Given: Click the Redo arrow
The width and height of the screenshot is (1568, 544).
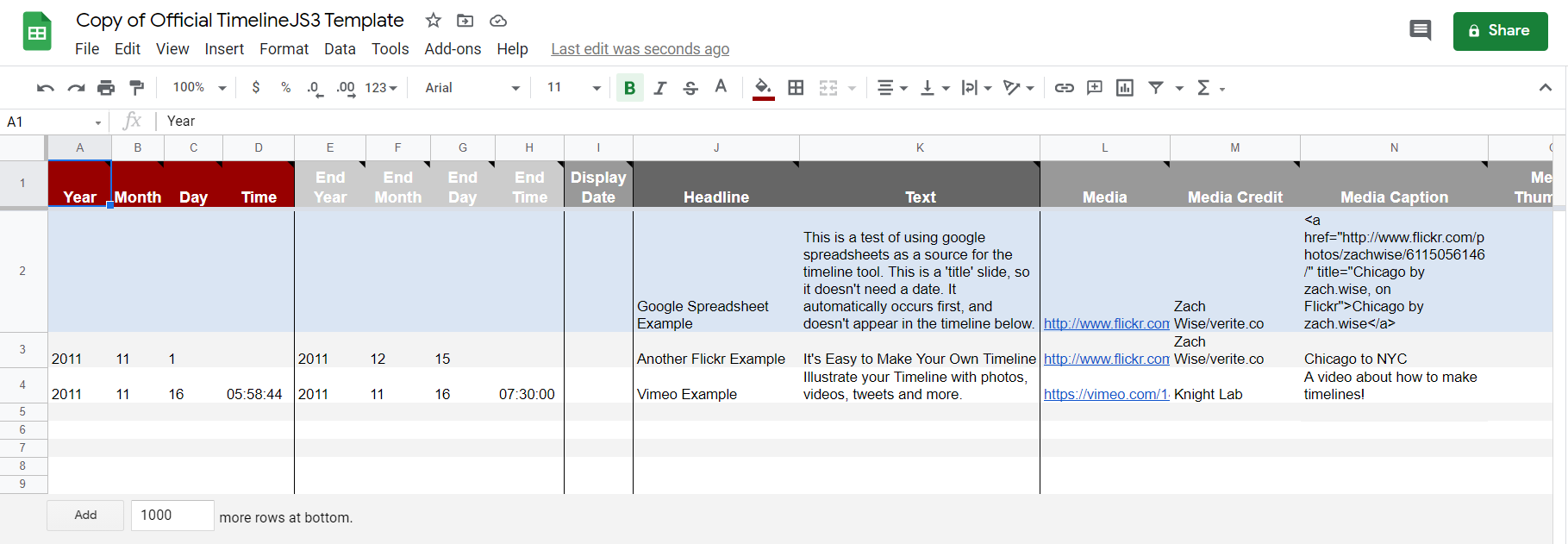Looking at the screenshot, I should tap(76, 88).
